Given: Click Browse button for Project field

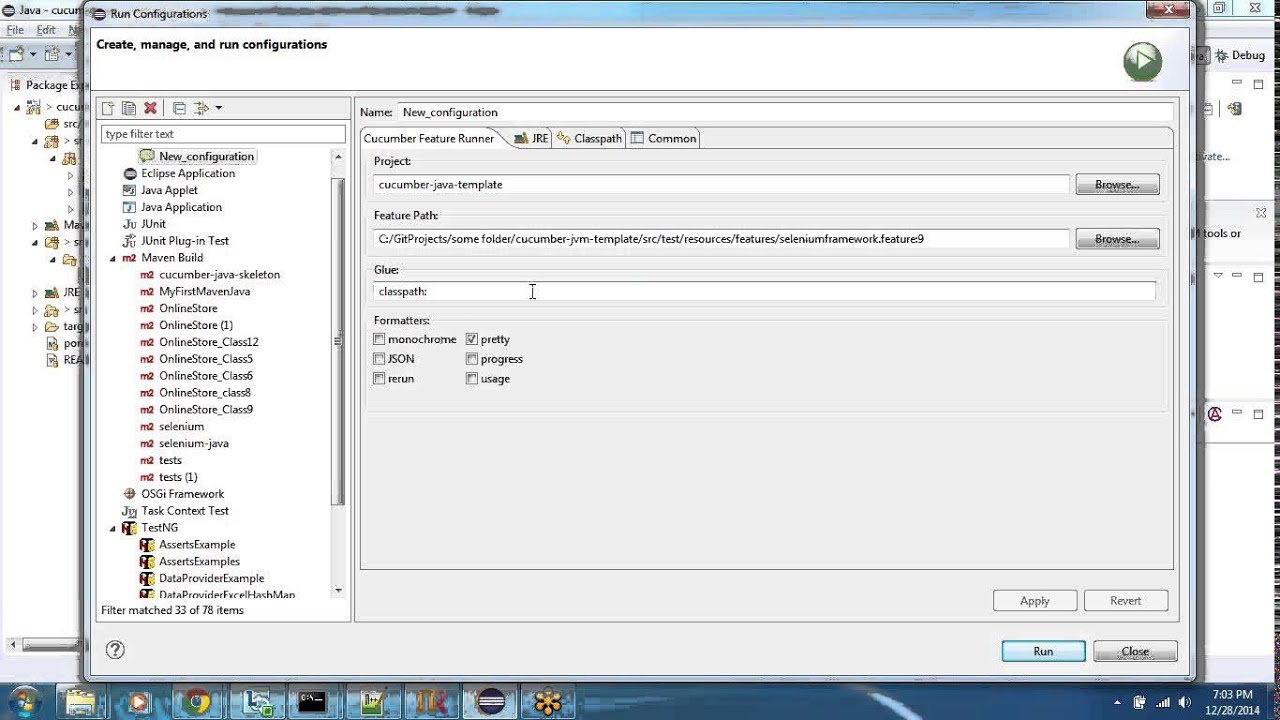Looking at the screenshot, I should coord(1117,185).
